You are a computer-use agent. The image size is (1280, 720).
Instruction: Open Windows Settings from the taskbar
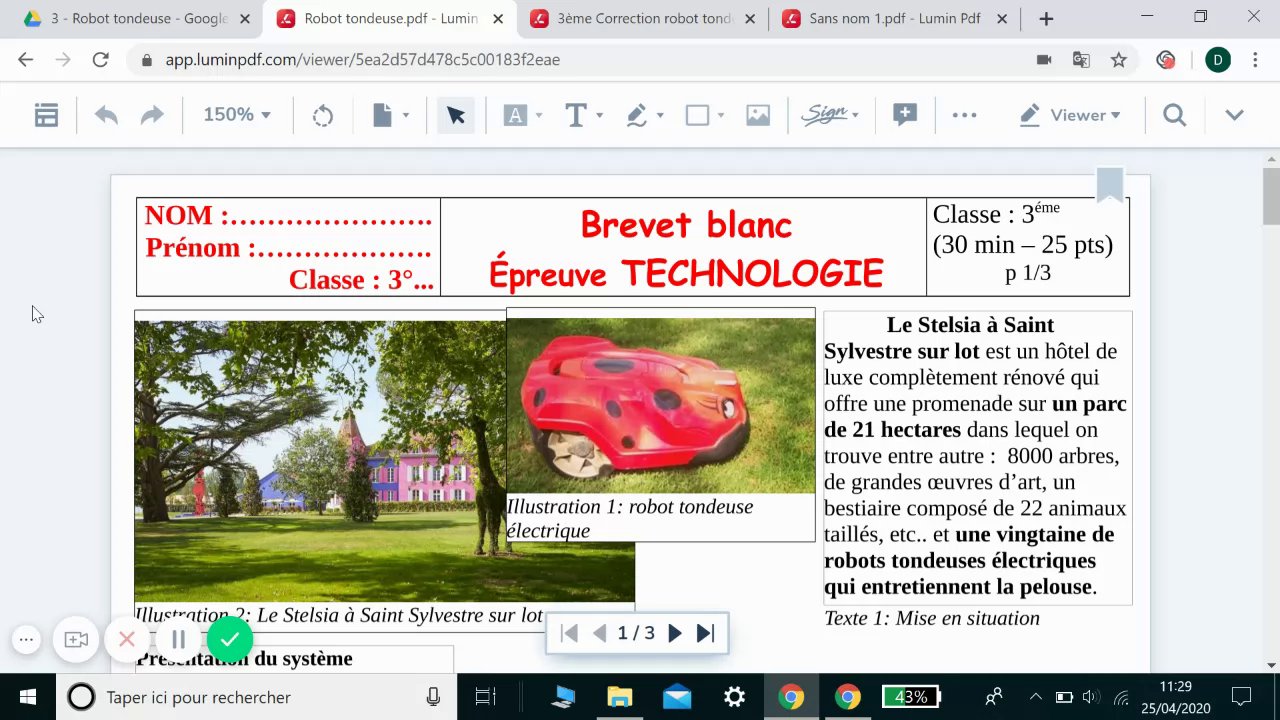pyautogui.click(x=734, y=697)
